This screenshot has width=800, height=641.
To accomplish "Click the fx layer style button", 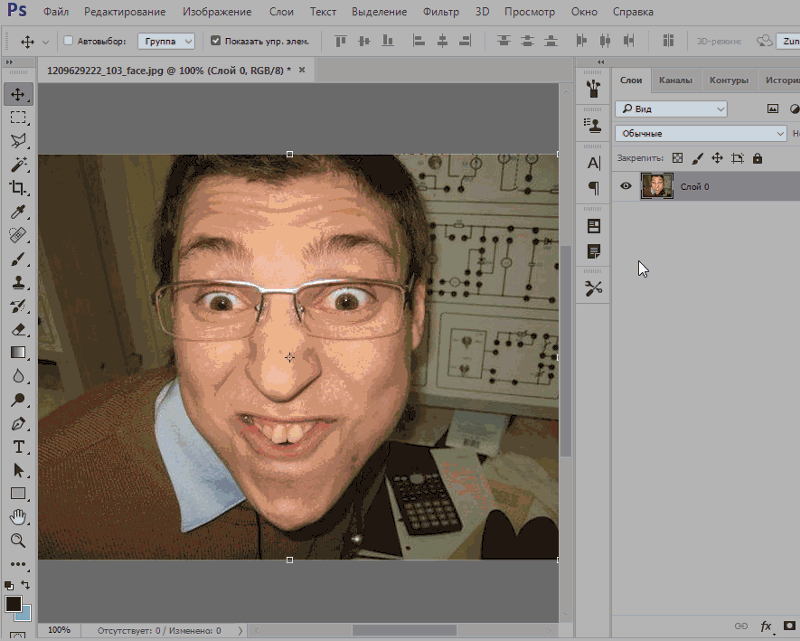I will (766, 626).
